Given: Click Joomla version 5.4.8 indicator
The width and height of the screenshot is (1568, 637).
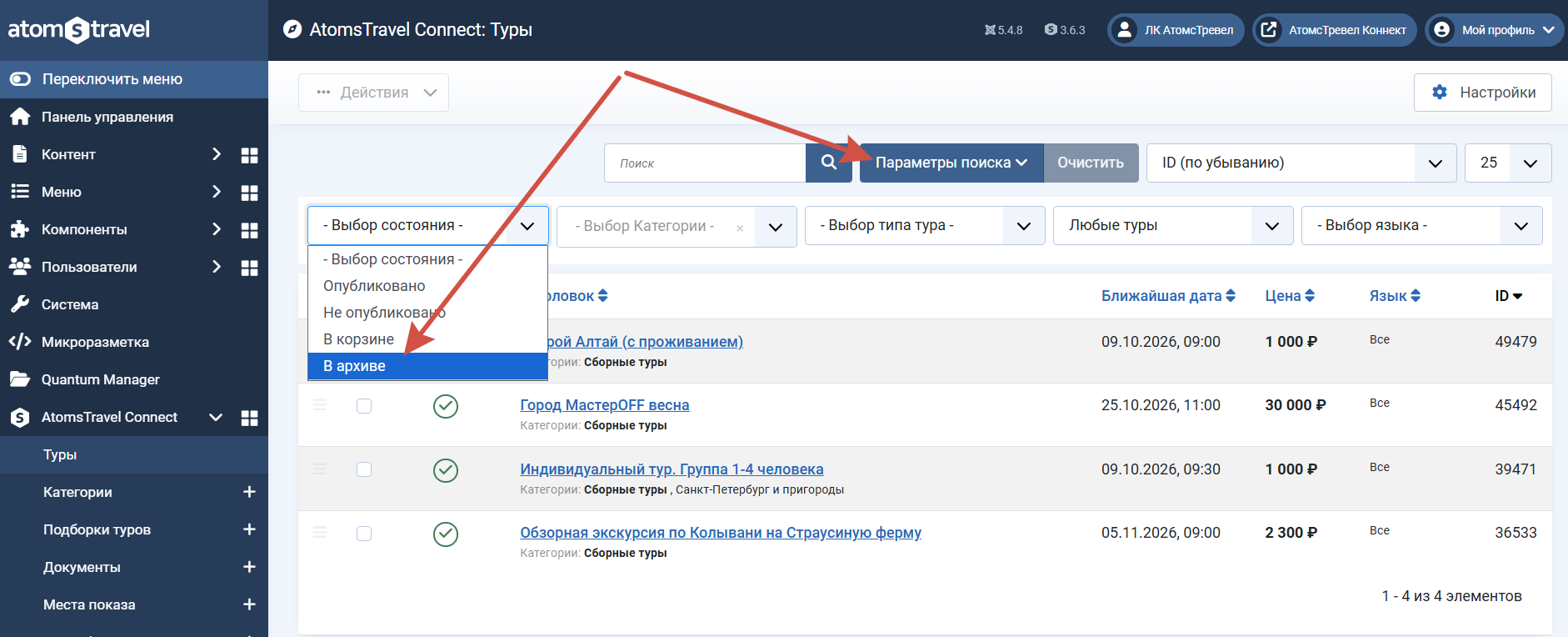Looking at the screenshot, I should click(x=1003, y=30).
